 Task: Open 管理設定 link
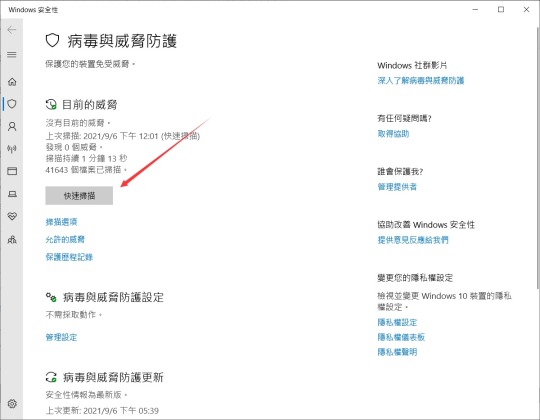pos(61,337)
